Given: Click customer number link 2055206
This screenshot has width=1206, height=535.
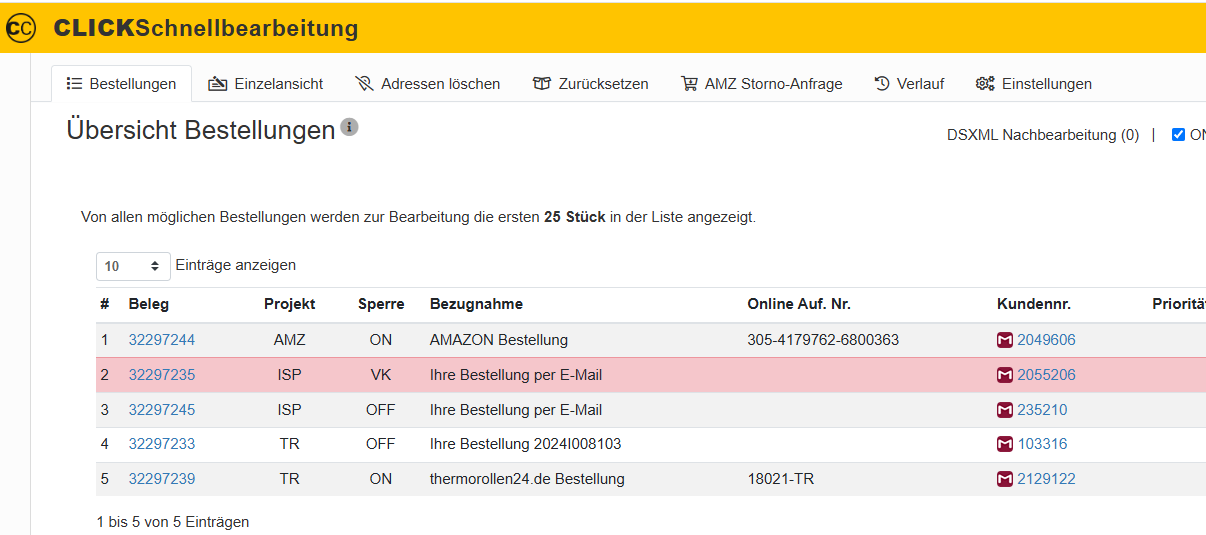Looking at the screenshot, I should [x=1046, y=375].
